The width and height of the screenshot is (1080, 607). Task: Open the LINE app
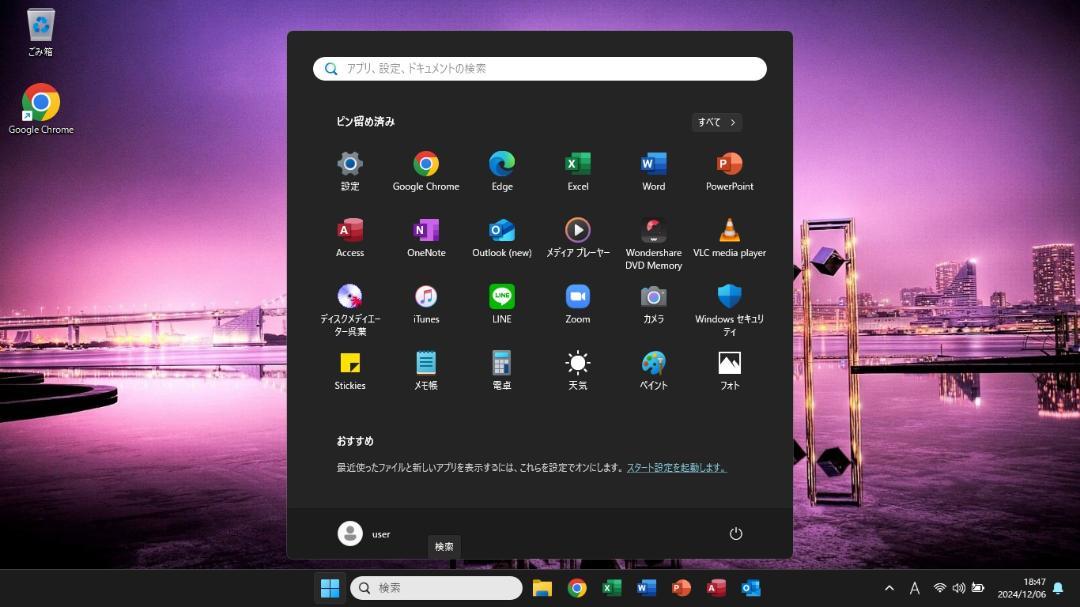(x=501, y=304)
